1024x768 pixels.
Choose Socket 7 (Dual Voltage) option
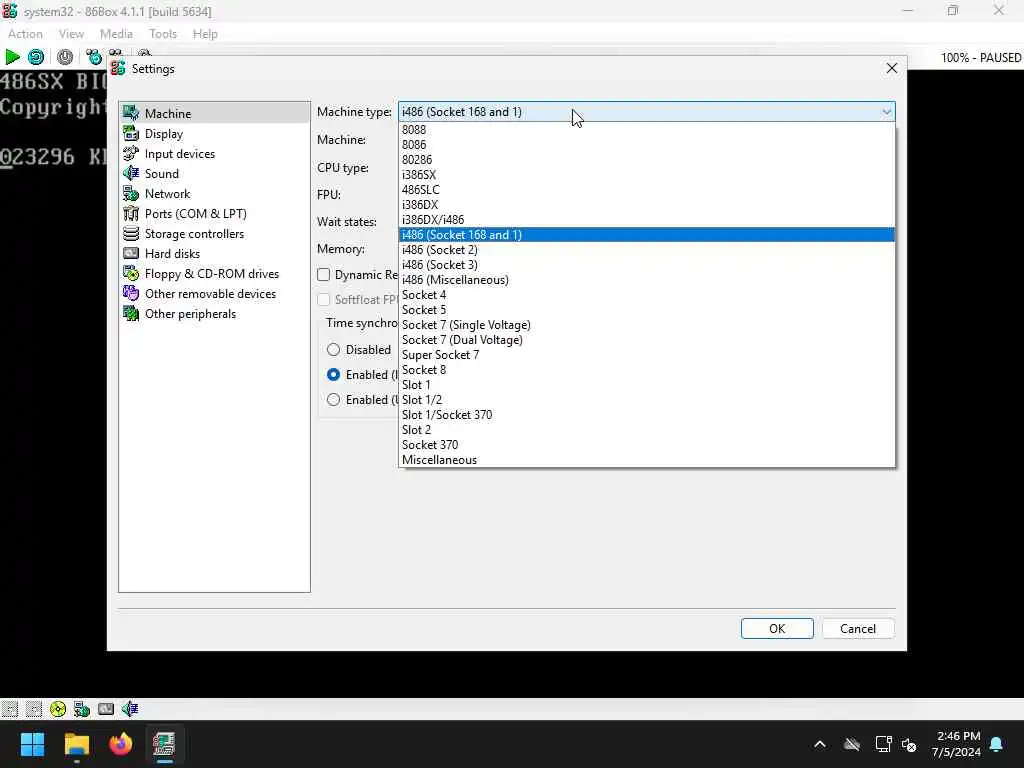point(647,340)
